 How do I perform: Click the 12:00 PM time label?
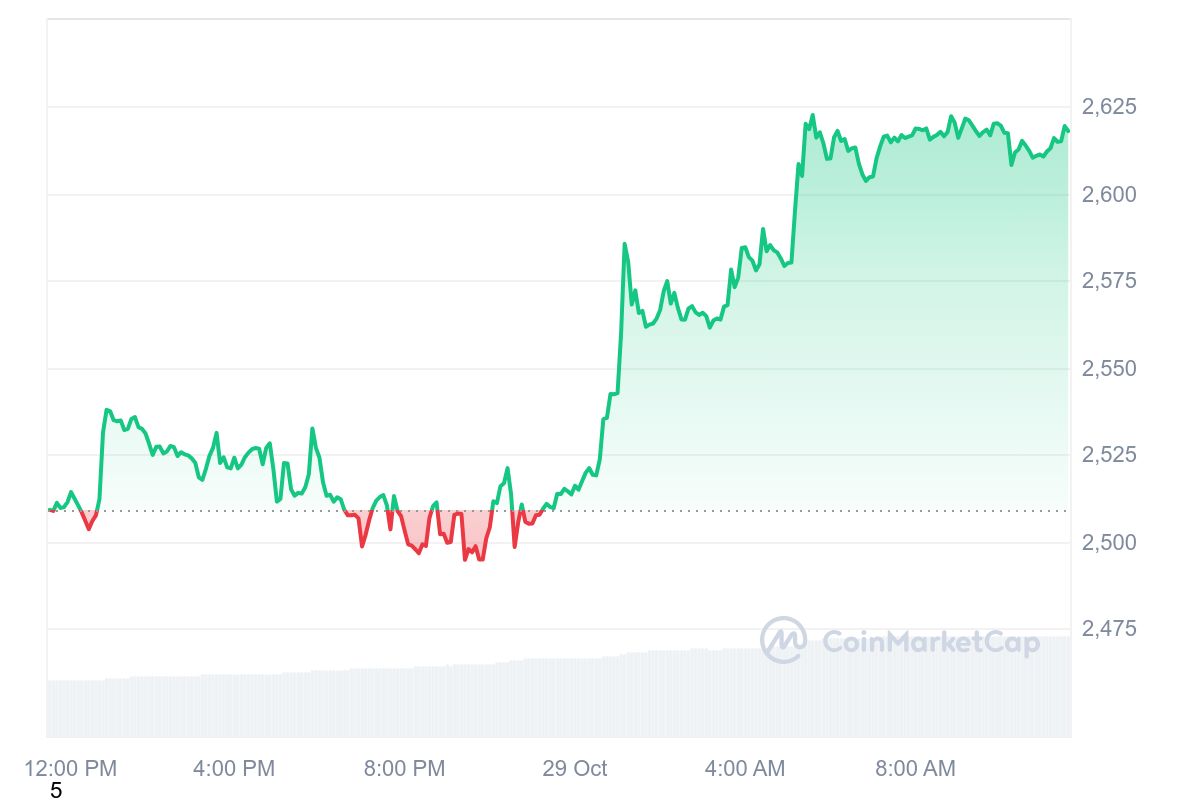point(70,768)
